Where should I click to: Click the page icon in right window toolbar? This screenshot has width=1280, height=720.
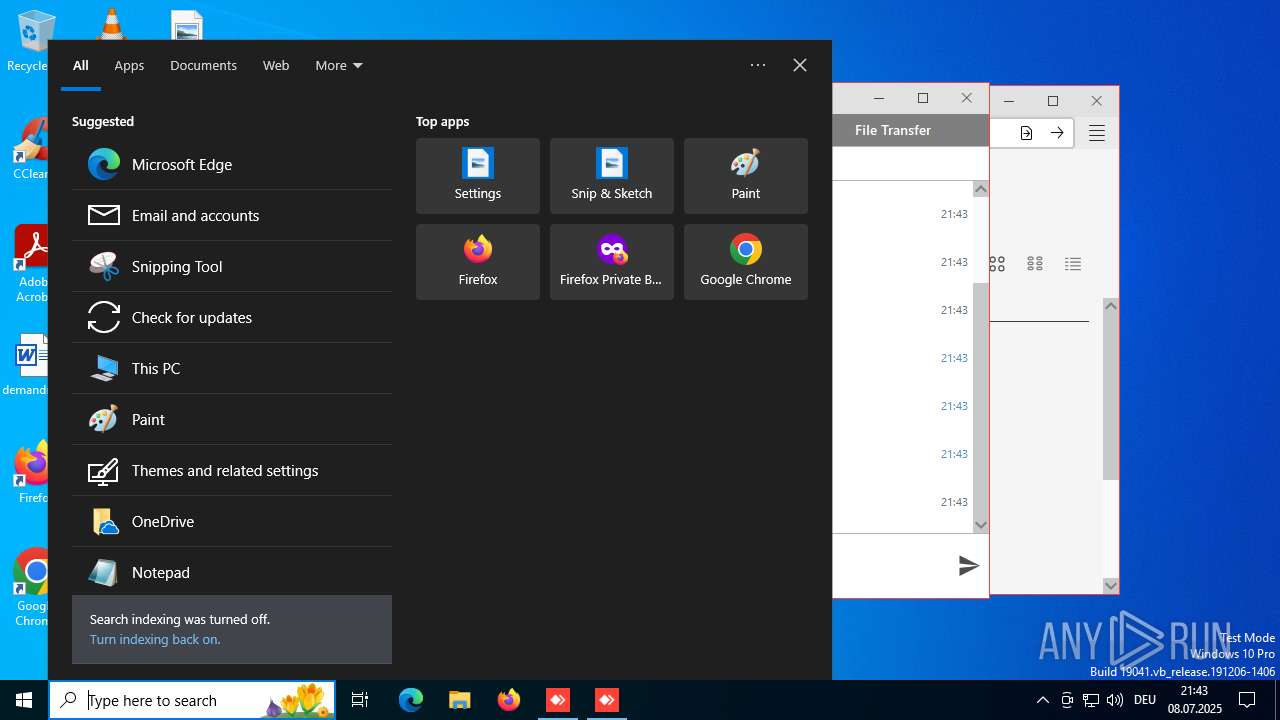point(1026,133)
